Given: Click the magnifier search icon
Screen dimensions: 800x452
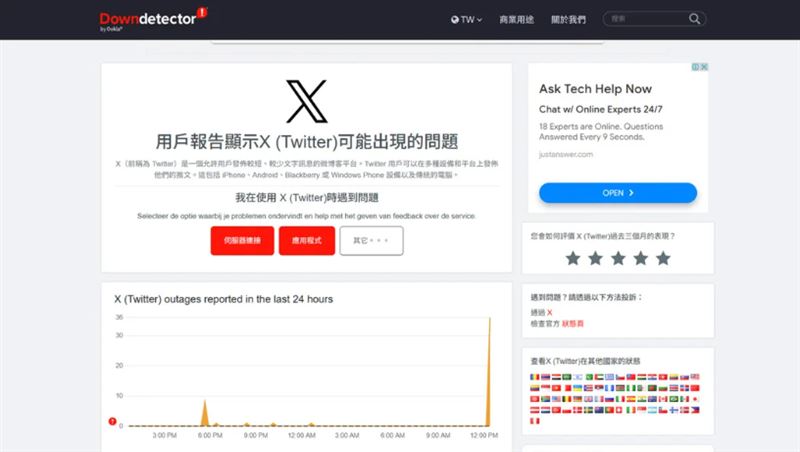Looking at the screenshot, I should pos(694,19).
